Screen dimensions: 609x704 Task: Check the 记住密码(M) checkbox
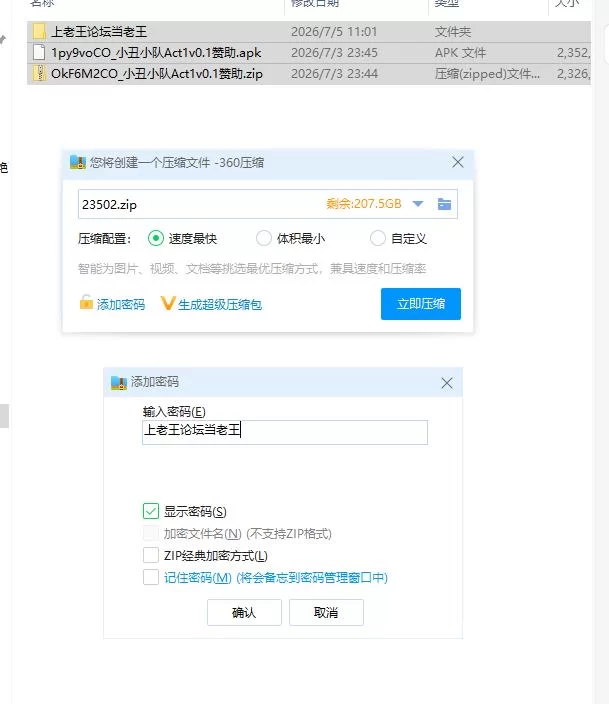click(151, 577)
